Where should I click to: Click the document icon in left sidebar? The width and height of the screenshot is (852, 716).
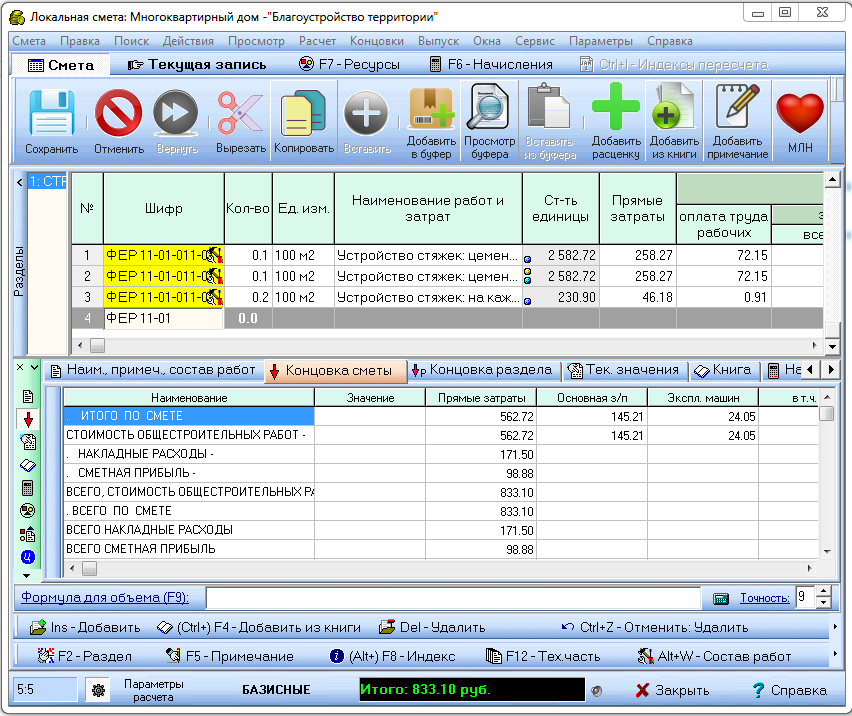[28, 396]
